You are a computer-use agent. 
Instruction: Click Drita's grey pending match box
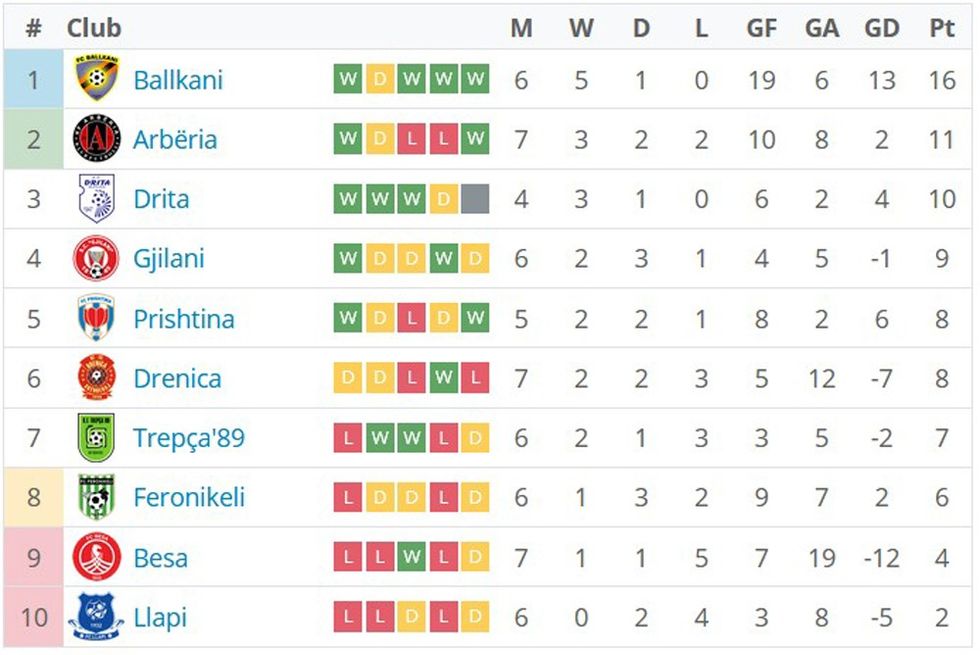click(x=475, y=199)
